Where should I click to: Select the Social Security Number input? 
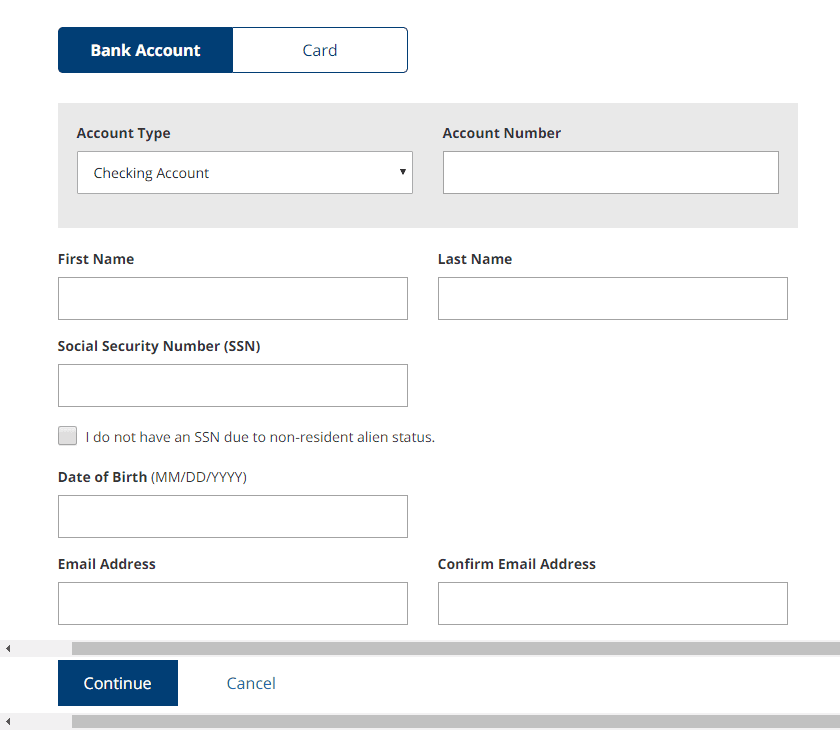click(x=232, y=386)
